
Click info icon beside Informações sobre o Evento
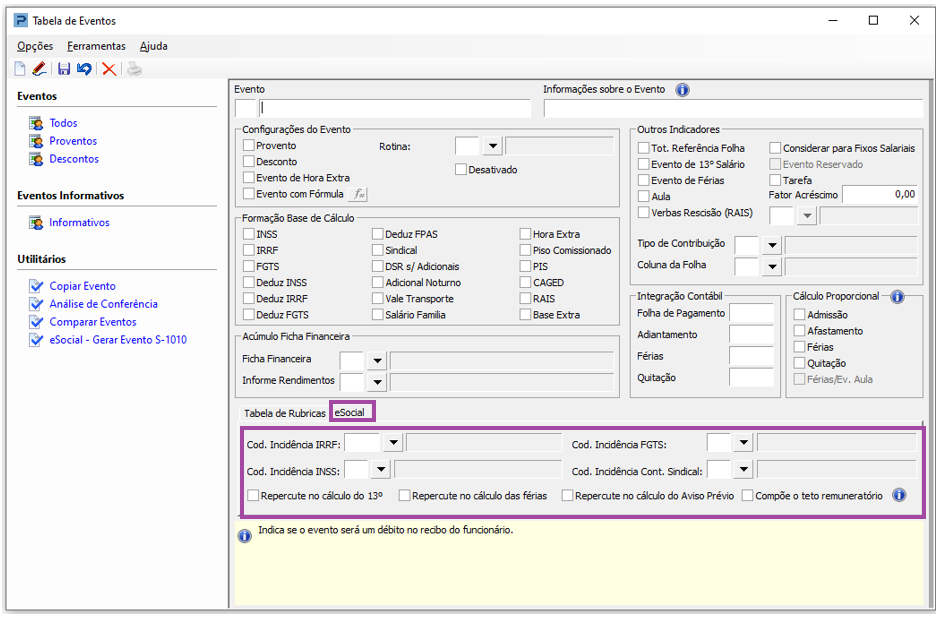(x=683, y=90)
